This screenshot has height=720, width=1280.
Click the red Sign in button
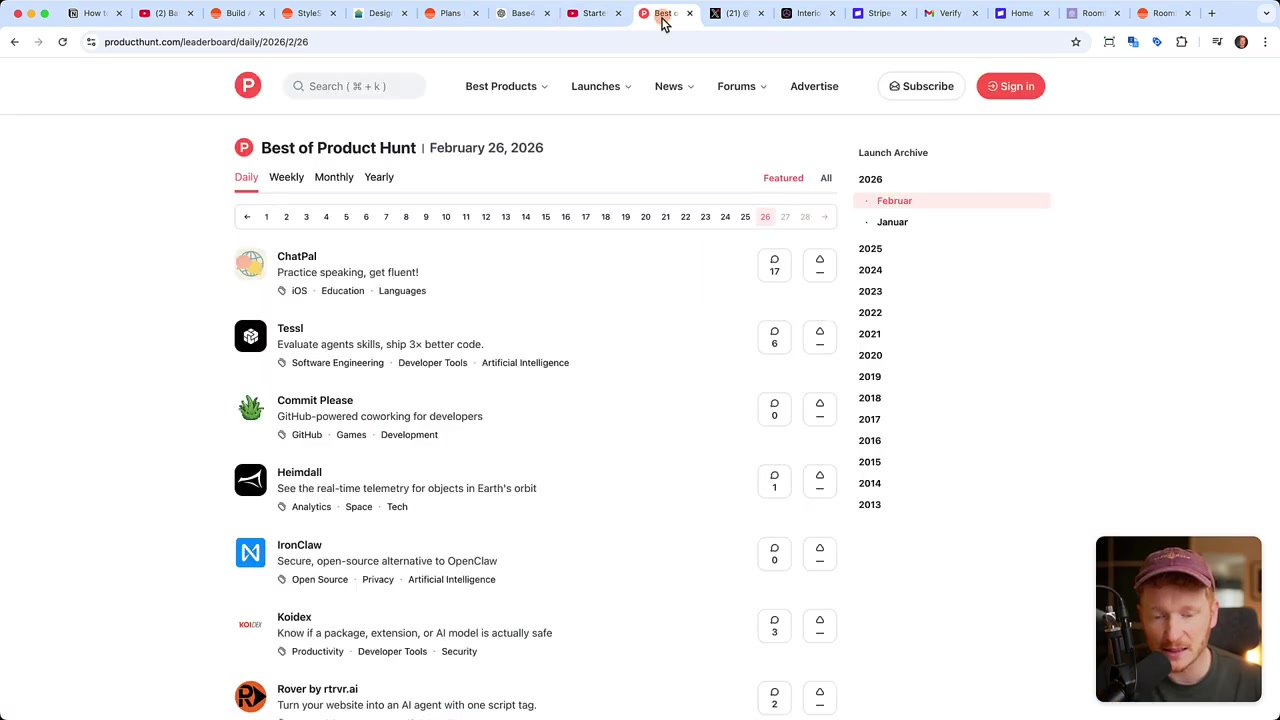pos(1010,86)
